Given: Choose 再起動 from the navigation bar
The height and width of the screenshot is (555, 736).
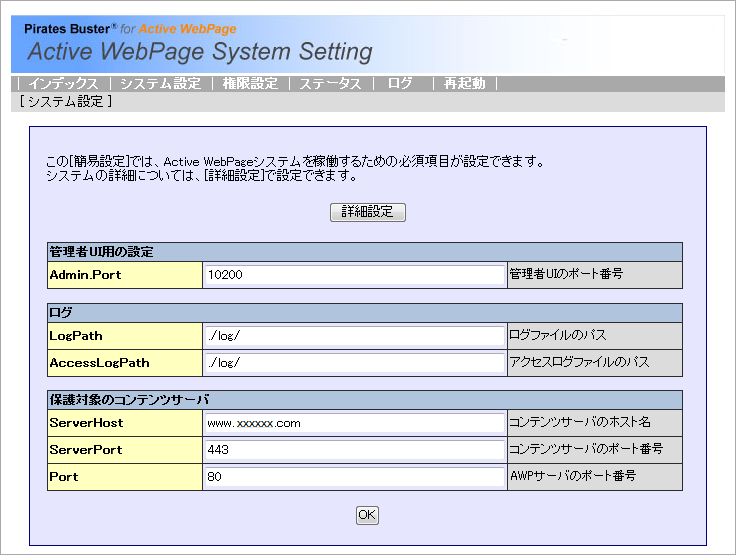Looking at the screenshot, I should pyautogui.click(x=465, y=84).
